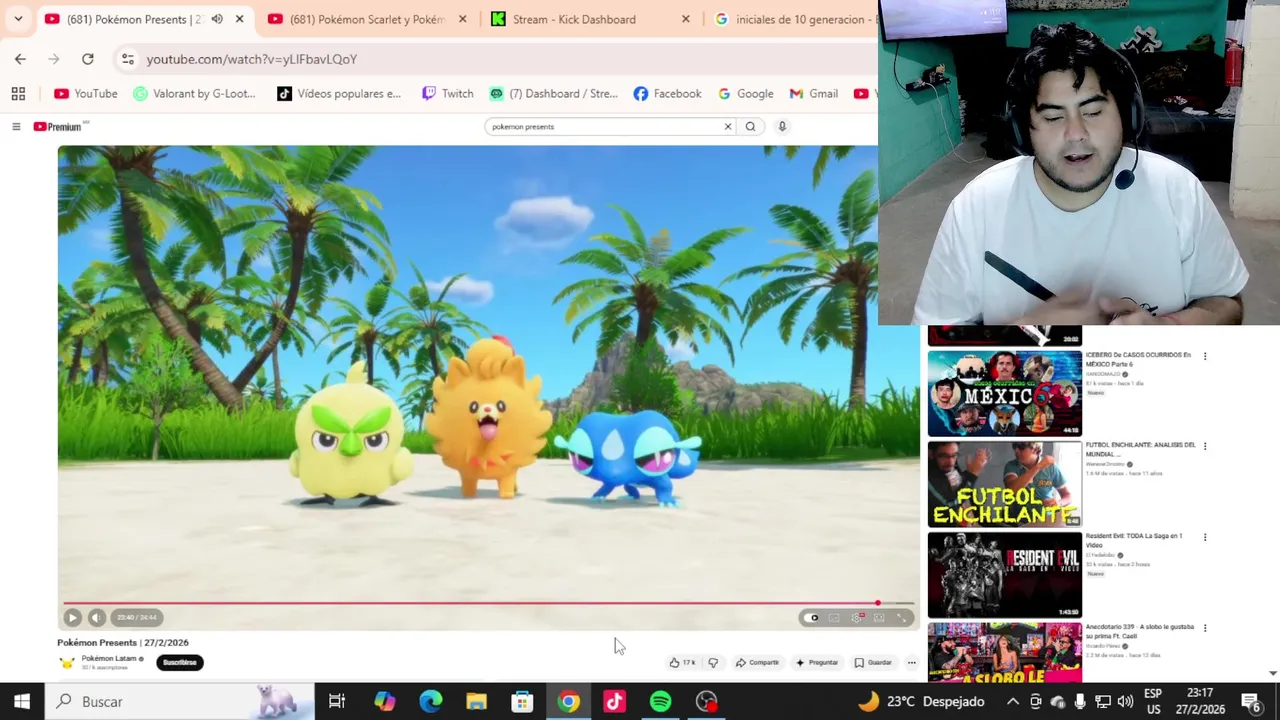Open Dashboard / Streamlabs bookmark

[x=553, y=94]
